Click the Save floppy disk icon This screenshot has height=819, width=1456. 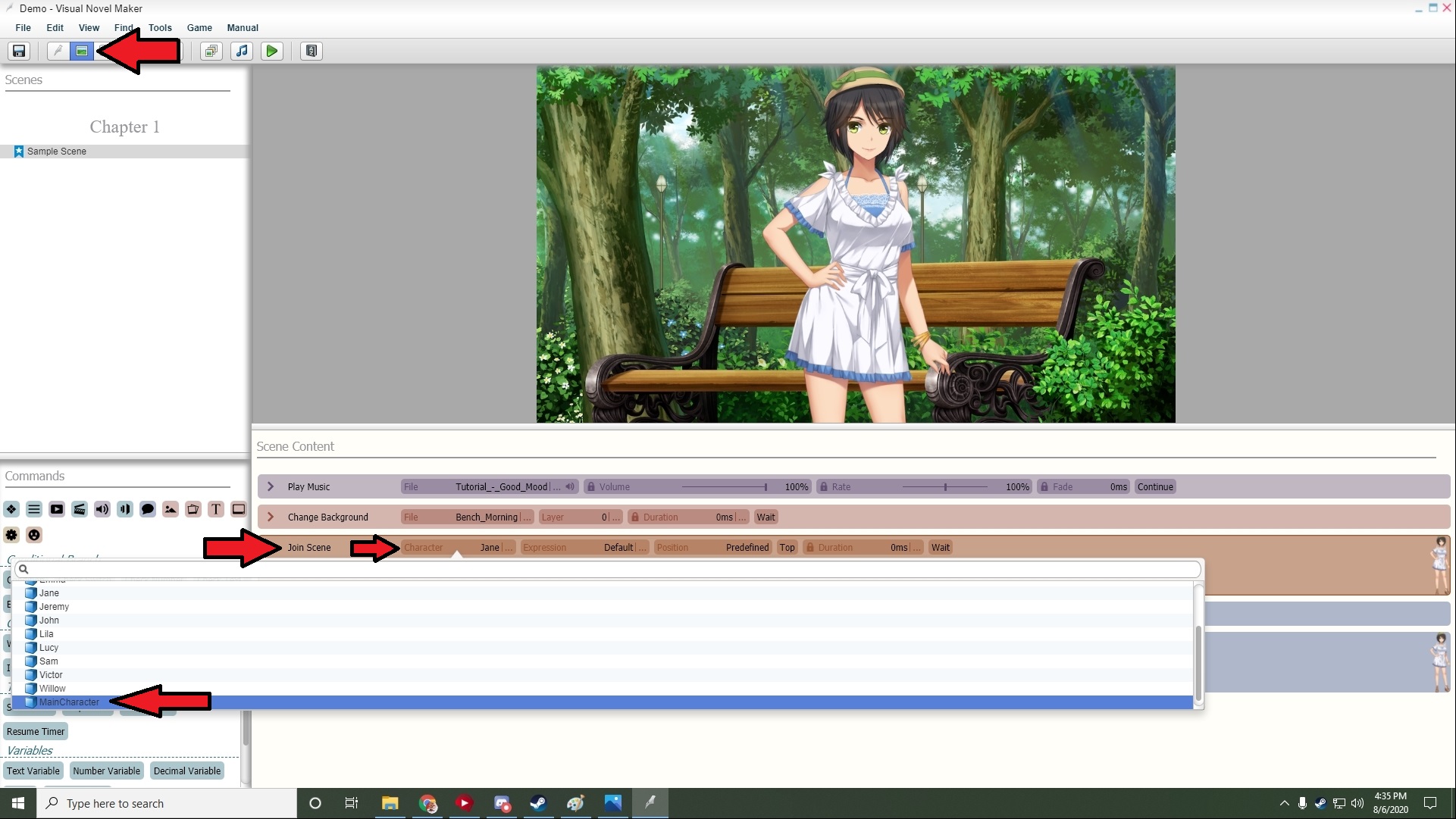19,51
